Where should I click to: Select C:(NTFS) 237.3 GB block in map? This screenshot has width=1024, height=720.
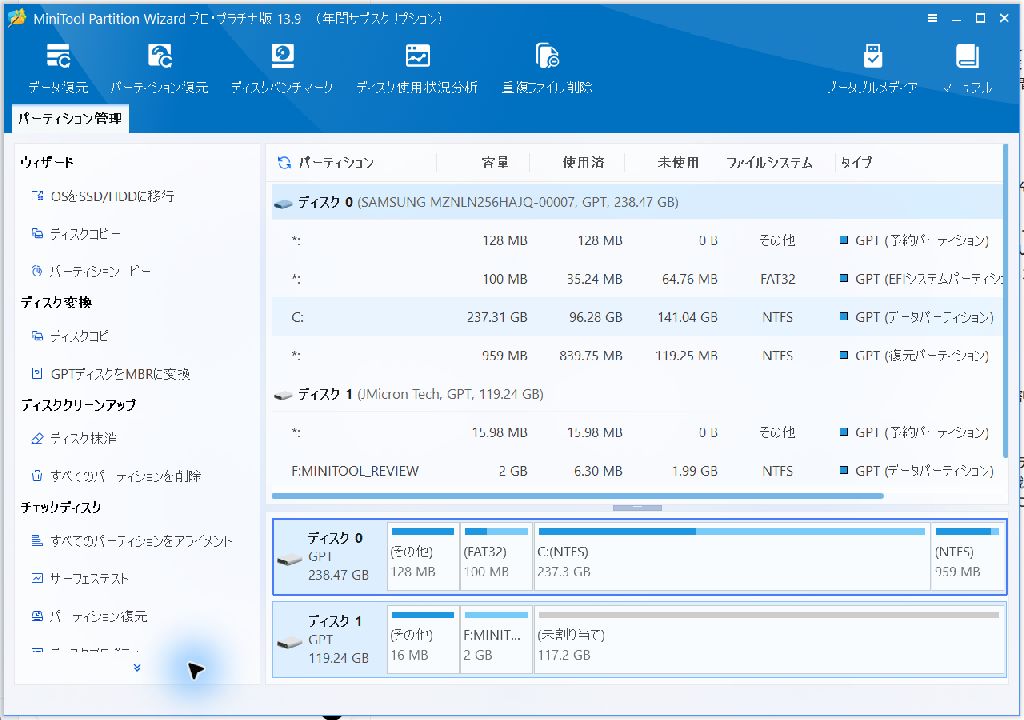tap(732, 557)
